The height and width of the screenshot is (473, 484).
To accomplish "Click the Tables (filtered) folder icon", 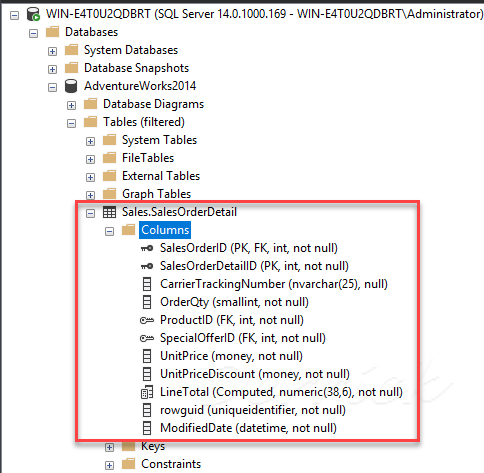I will (90, 122).
